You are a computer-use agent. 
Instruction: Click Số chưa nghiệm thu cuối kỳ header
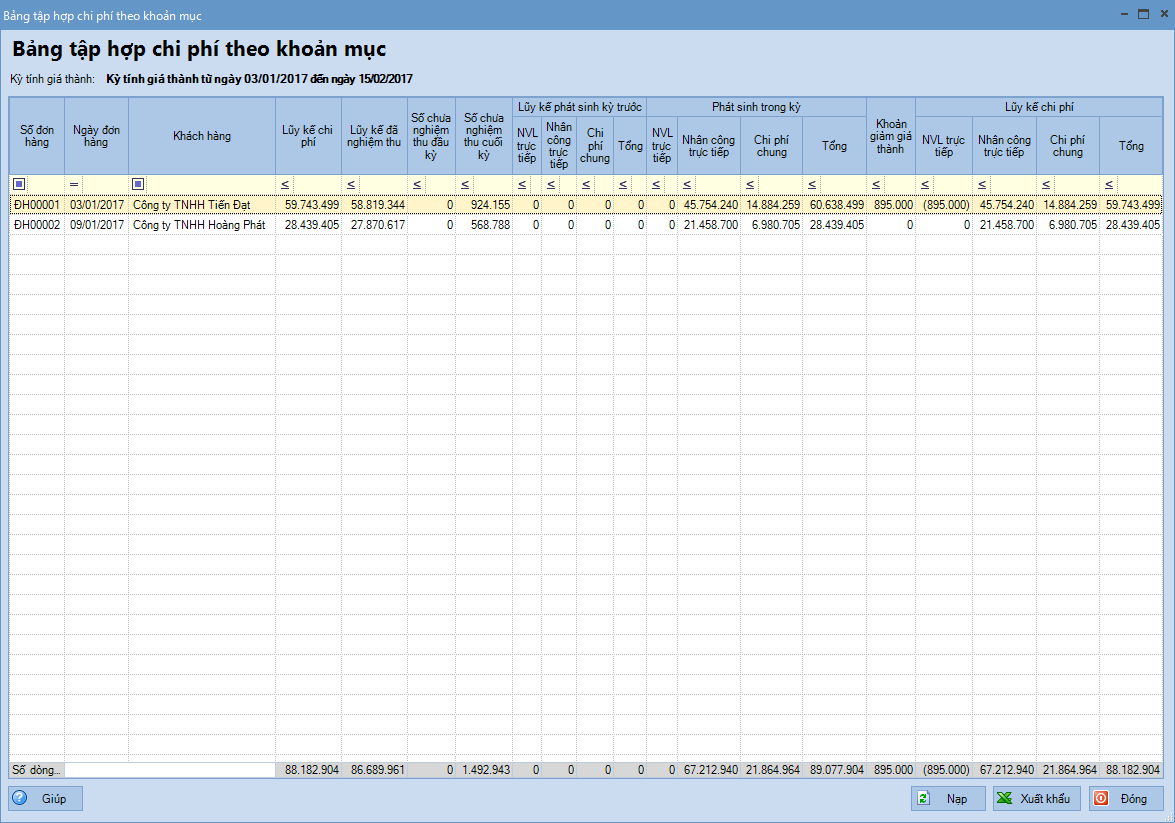tap(483, 136)
